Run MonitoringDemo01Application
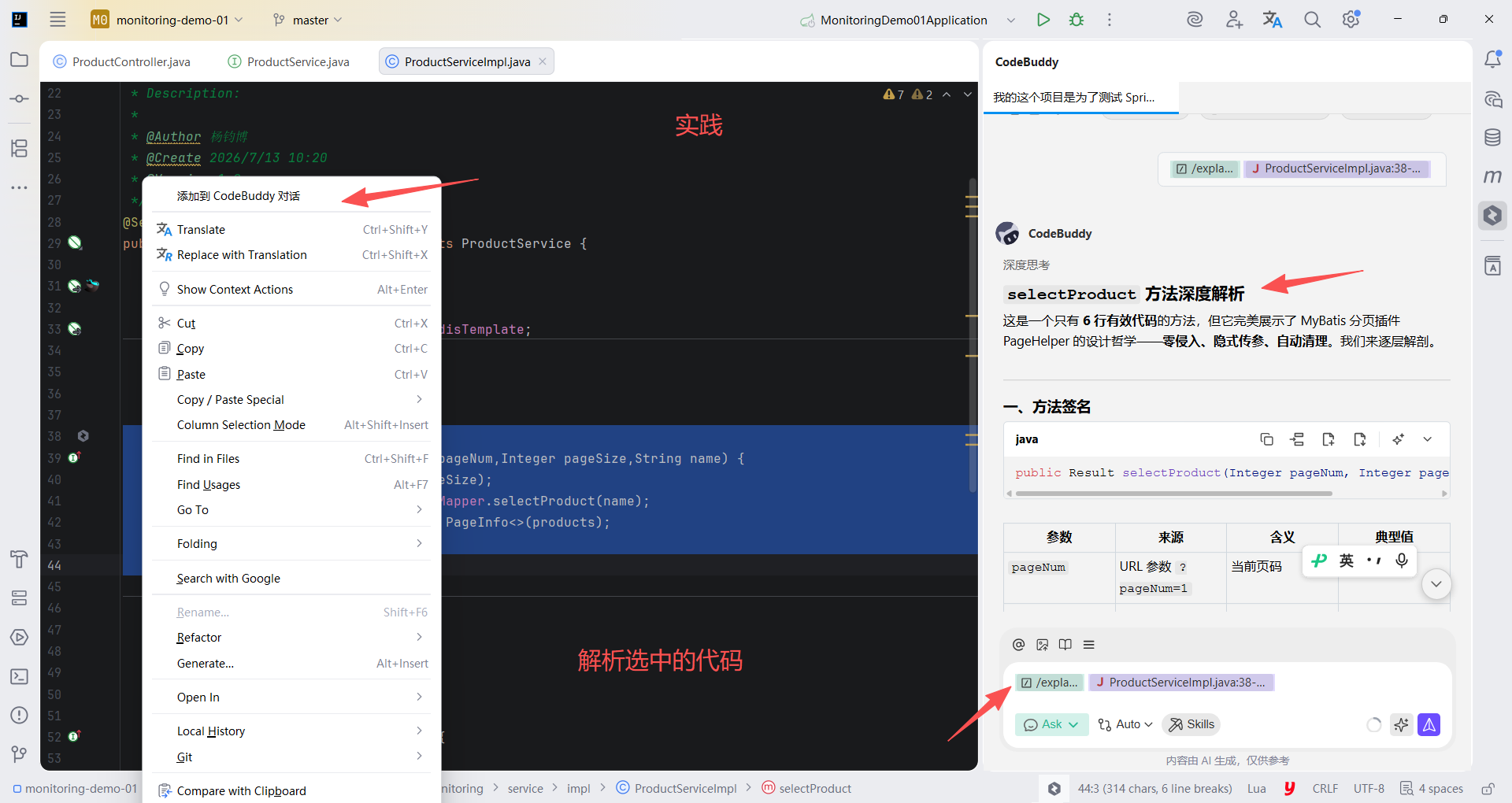This screenshot has width=1512, height=803. click(1043, 20)
